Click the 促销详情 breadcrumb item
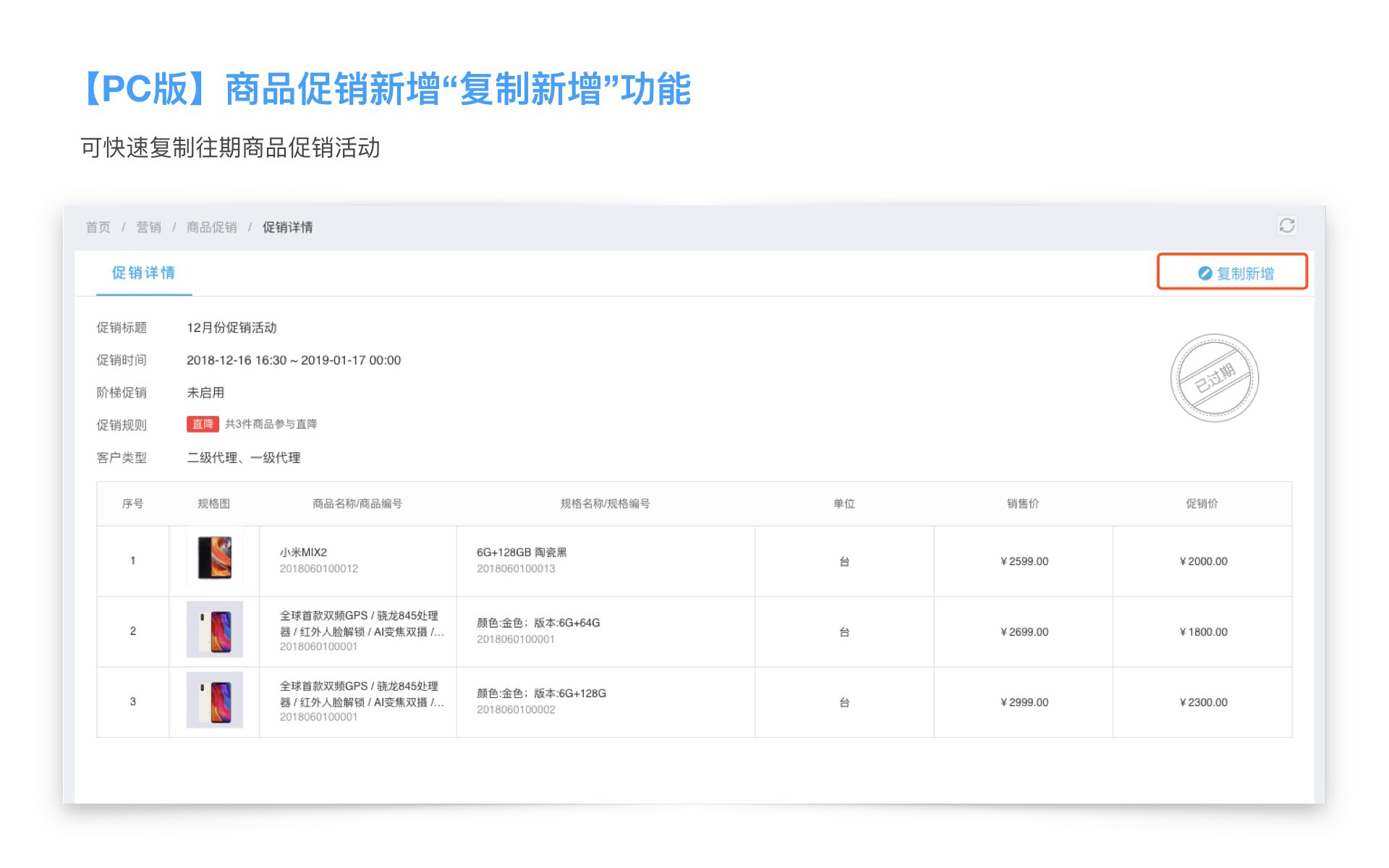 [x=287, y=227]
